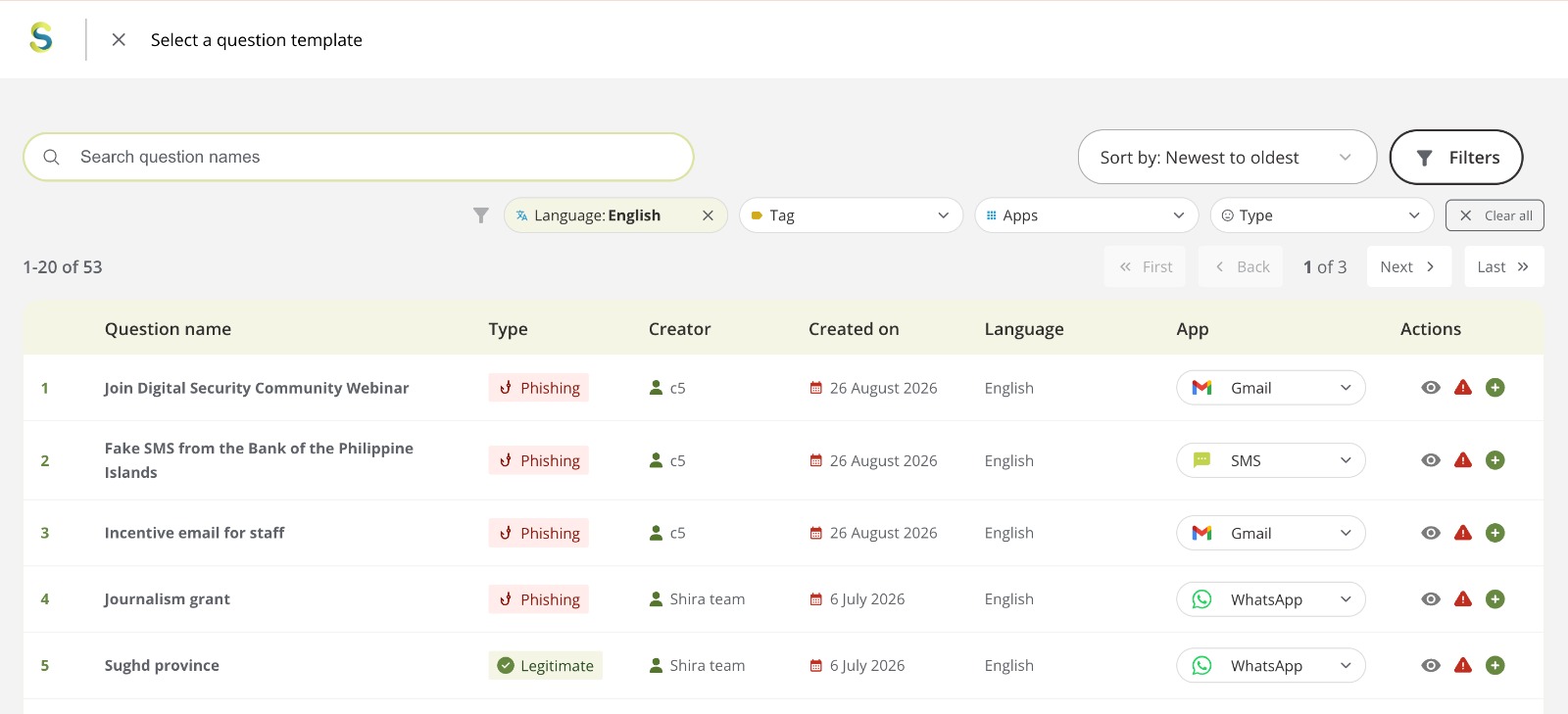Click question name Join Digital Security Community Webinar

(257, 388)
